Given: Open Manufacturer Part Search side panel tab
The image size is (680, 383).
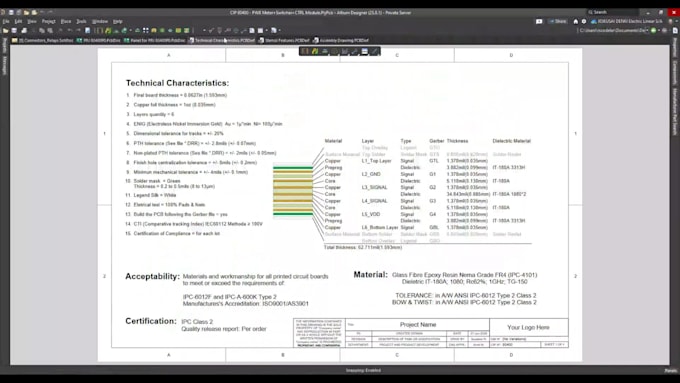Looking at the screenshot, I should click(x=675, y=111).
